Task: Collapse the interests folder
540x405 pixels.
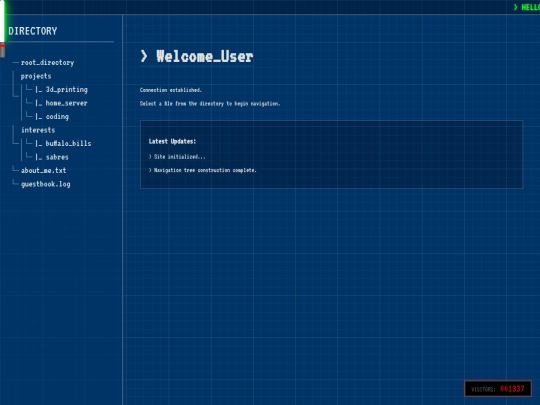Action: [x=38, y=130]
